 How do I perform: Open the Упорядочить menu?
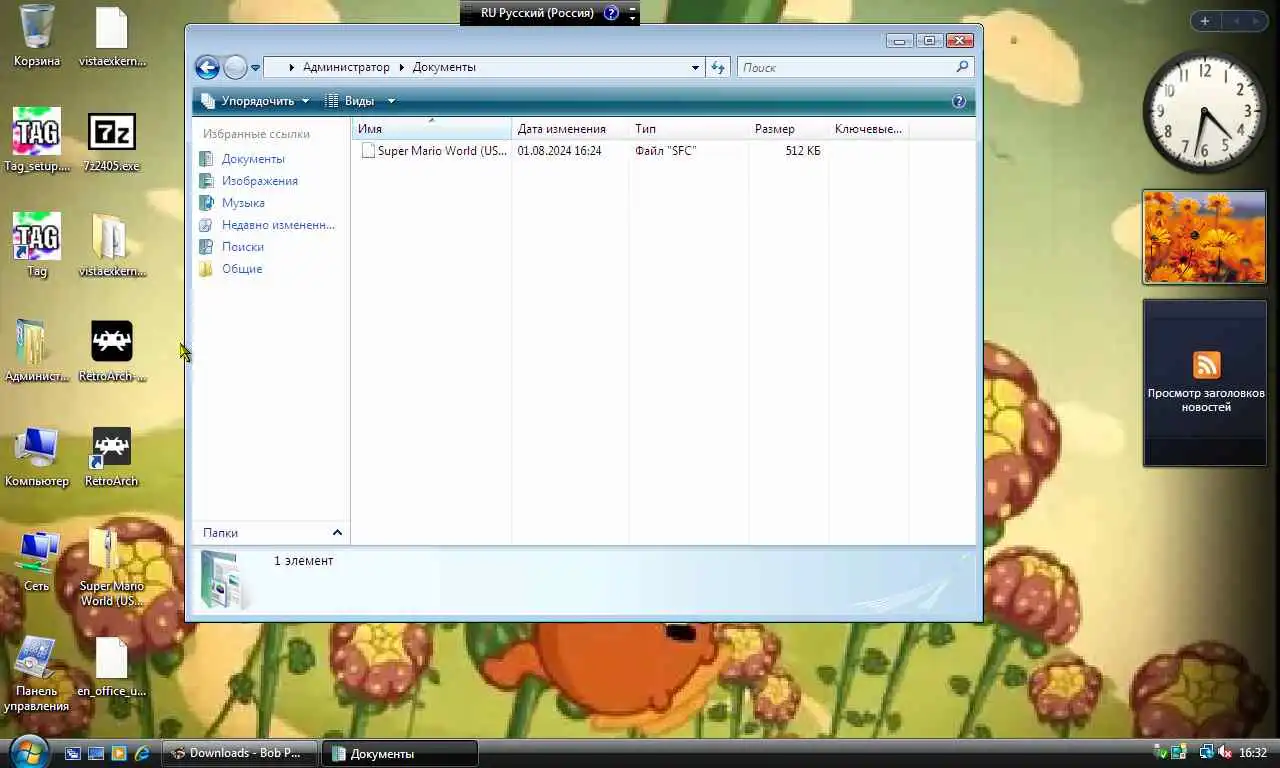point(255,101)
